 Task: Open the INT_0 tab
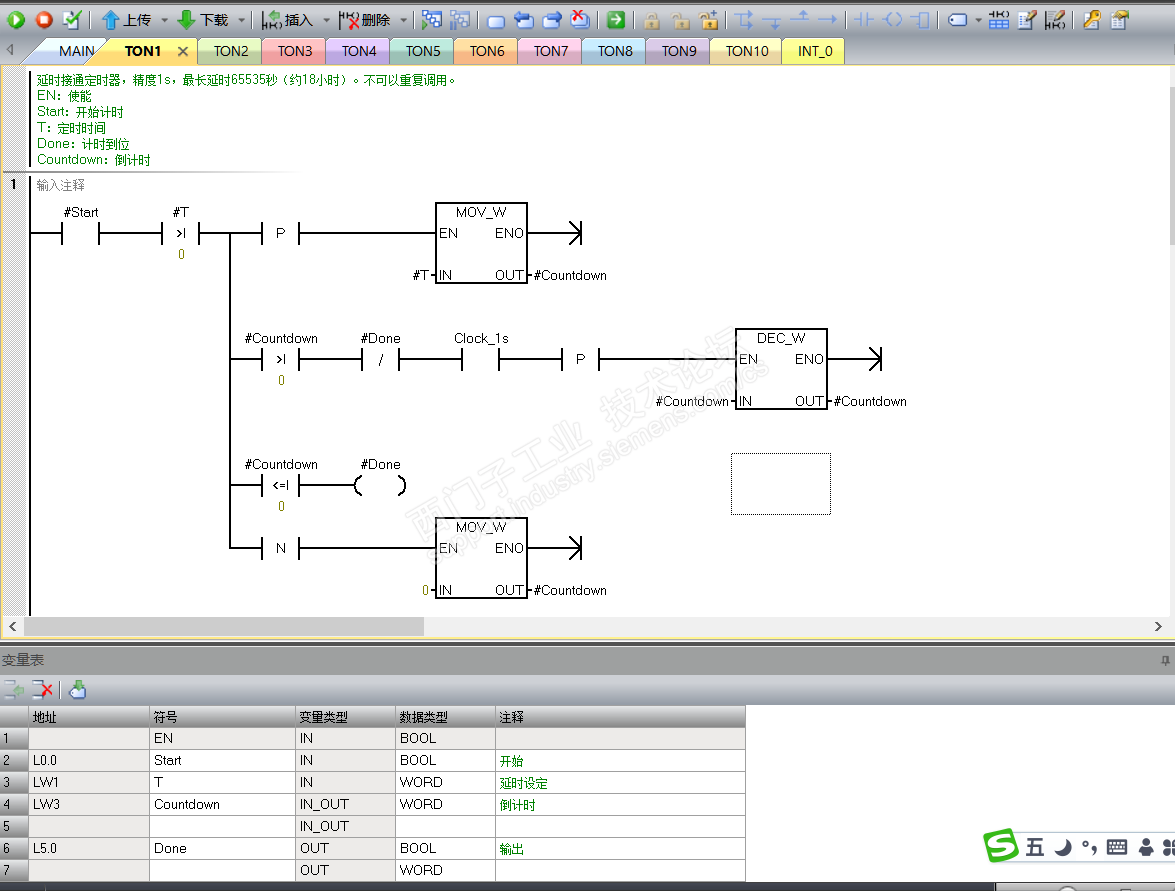[815, 51]
